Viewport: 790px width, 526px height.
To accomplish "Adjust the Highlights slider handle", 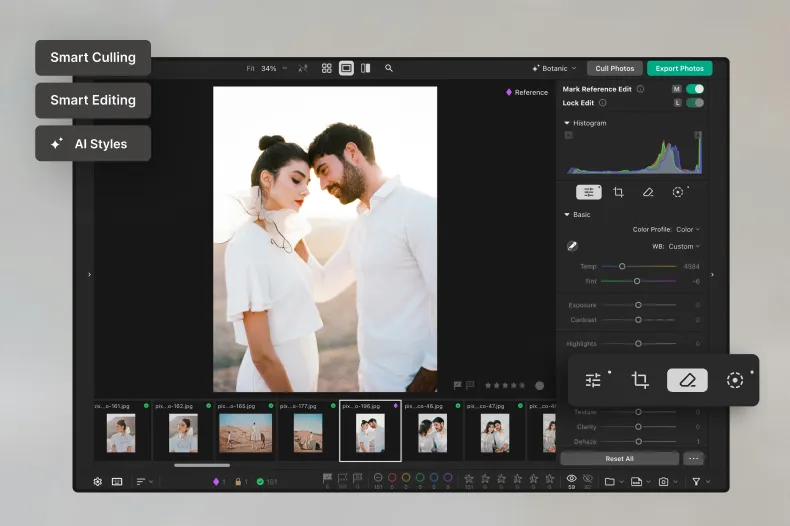I will [x=638, y=344].
